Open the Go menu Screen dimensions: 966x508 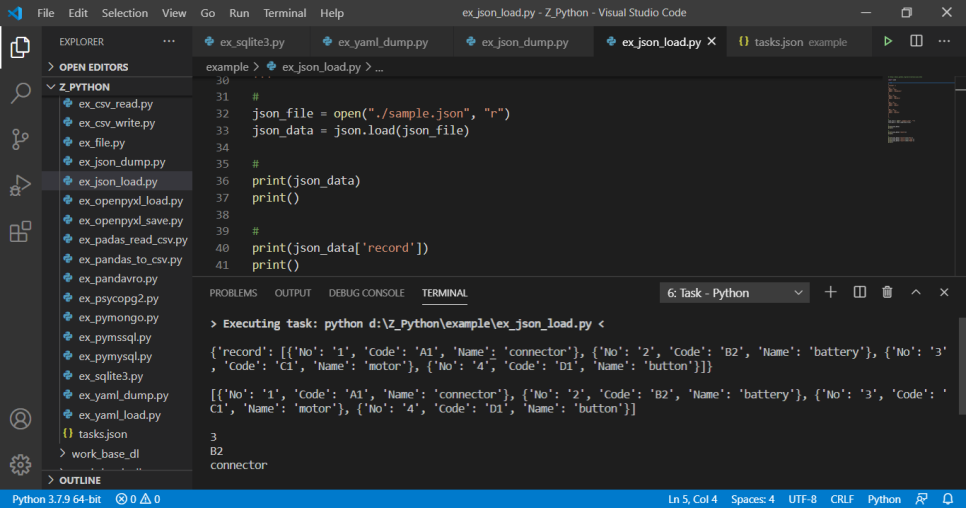(x=208, y=13)
